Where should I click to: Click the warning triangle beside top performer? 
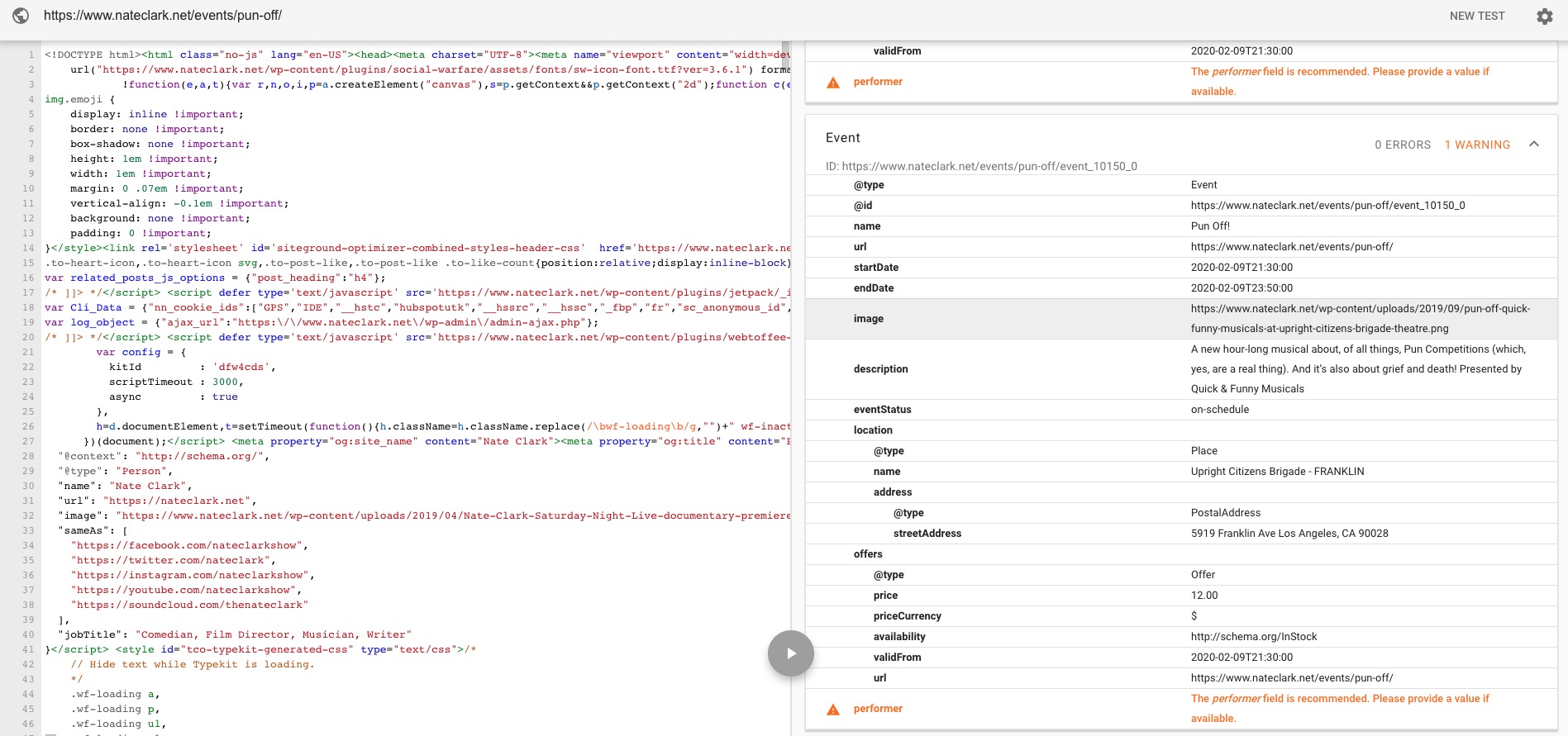click(833, 82)
